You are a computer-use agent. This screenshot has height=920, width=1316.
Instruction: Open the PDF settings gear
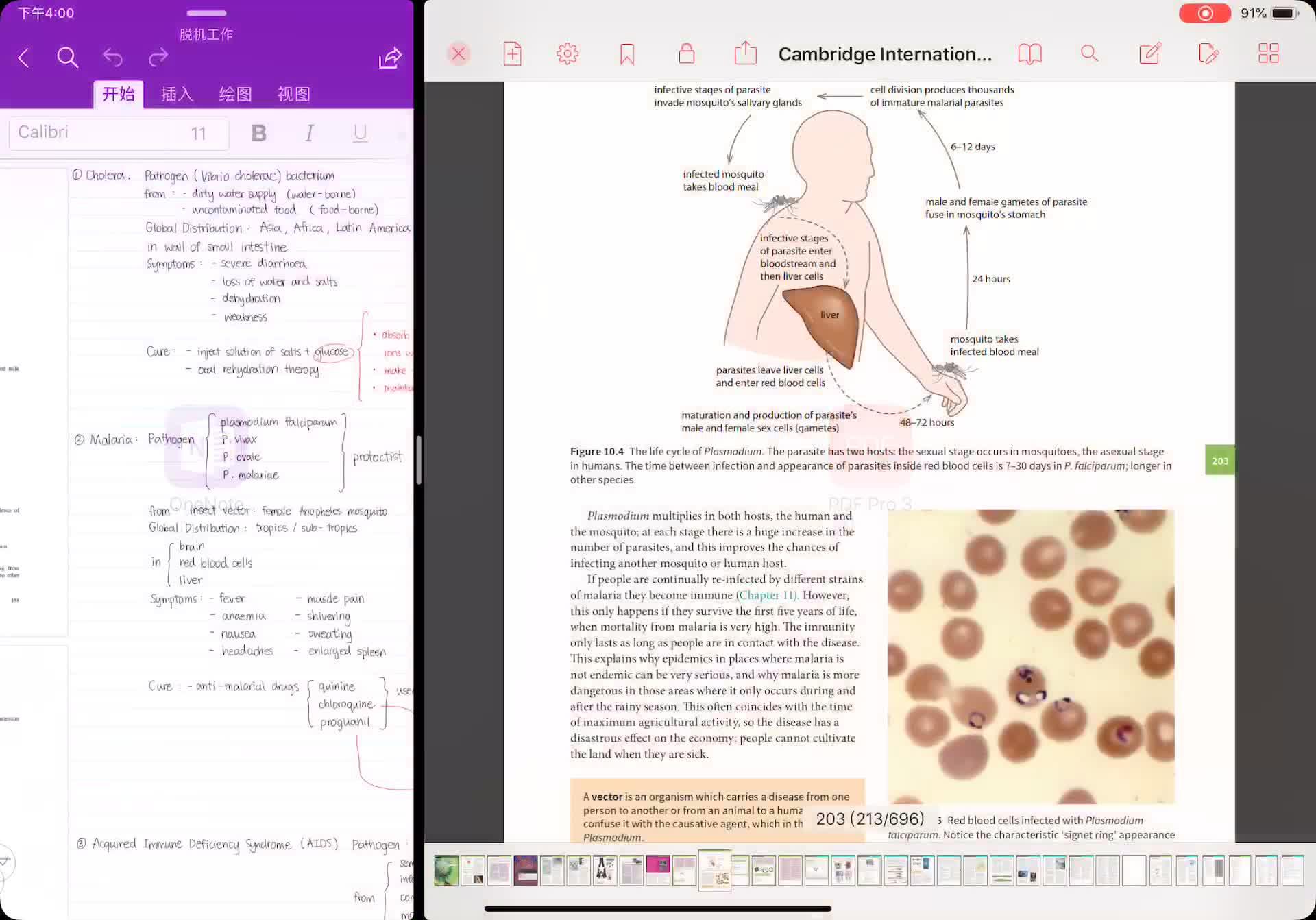[x=568, y=53]
